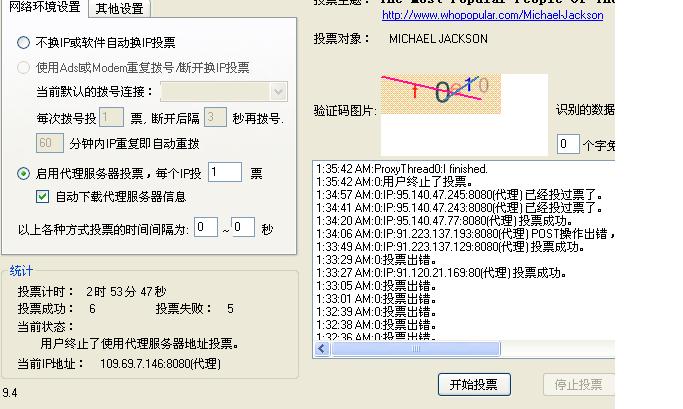
Task: Enable the 启用代理服务器投票 radio option
Action: pyautogui.click(x=24, y=174)
